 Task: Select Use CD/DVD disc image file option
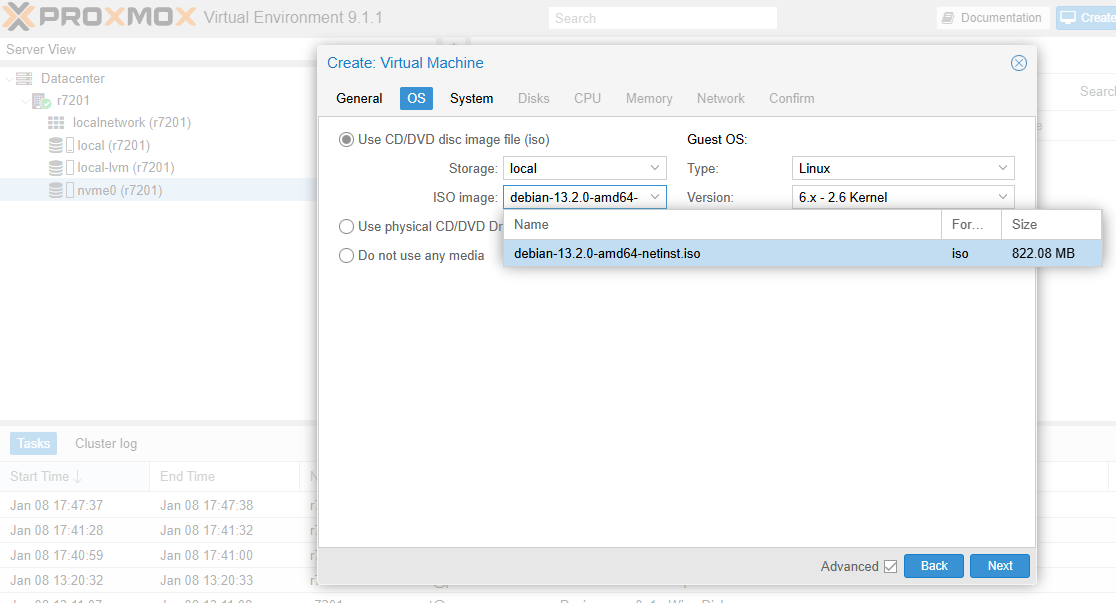coord(346,140)
